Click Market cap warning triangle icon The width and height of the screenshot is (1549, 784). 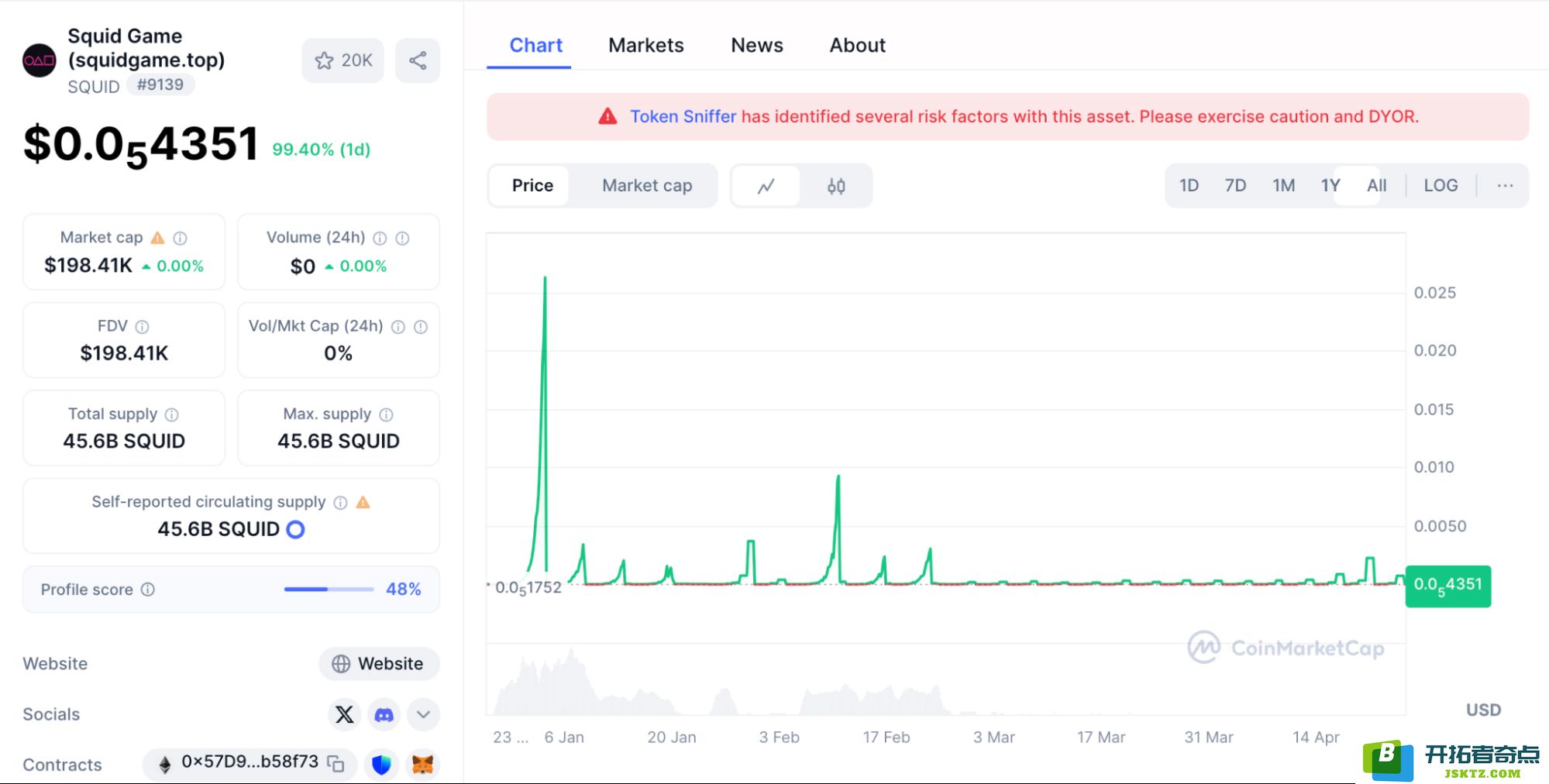coord(157,238)
